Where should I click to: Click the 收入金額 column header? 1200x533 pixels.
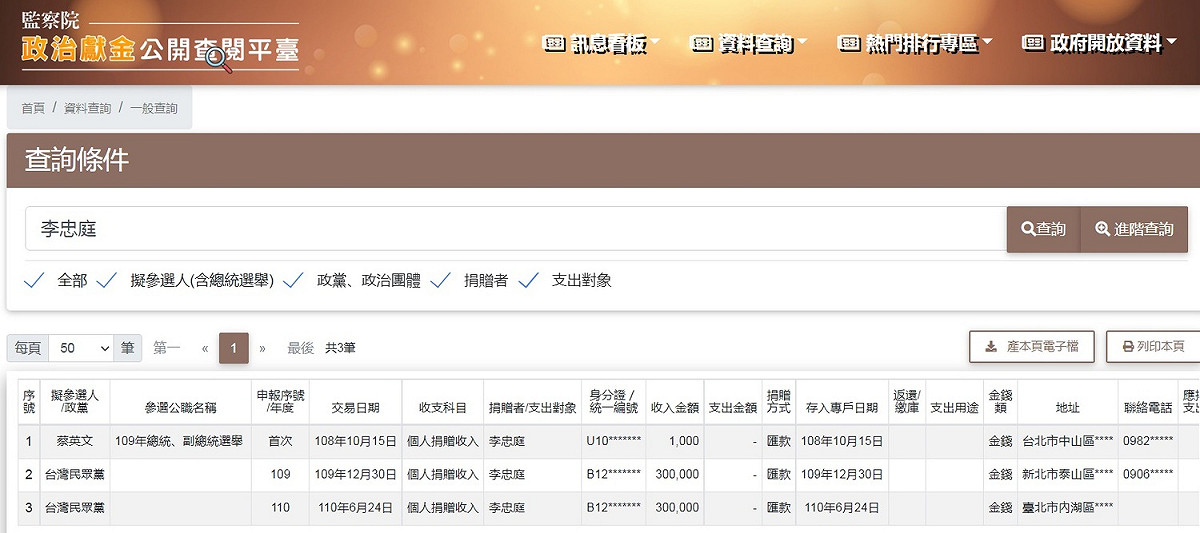675,408
